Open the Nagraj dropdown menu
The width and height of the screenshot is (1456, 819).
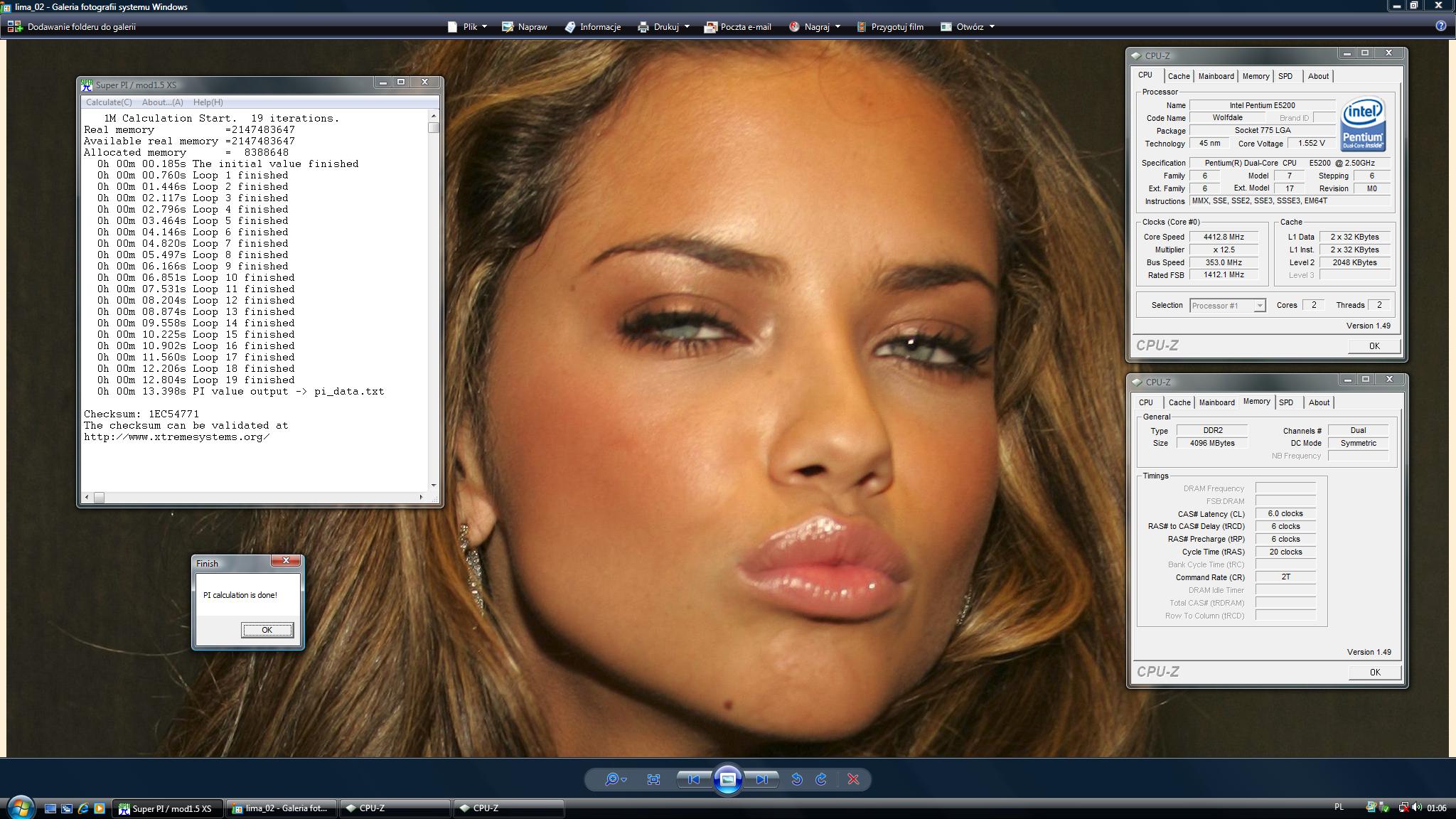click(815, 26)
